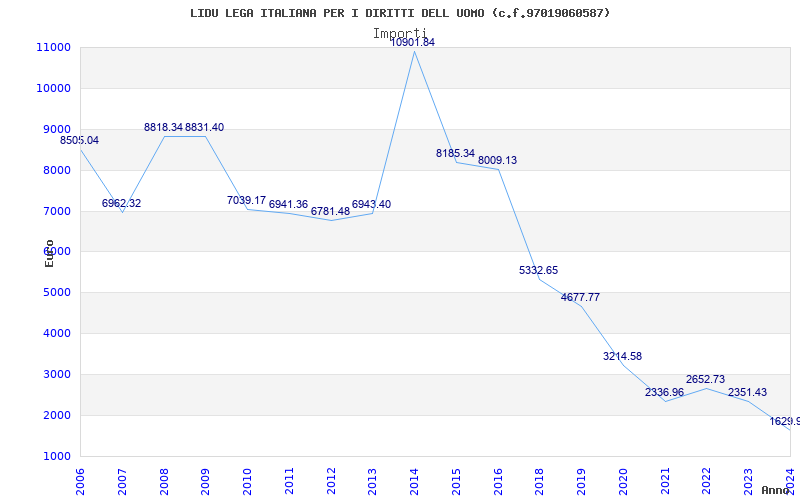This screenshot has height=500, width=800.
Task: Click y-axis value 2000
Action: pyautogui.click(x=56, y=415)
